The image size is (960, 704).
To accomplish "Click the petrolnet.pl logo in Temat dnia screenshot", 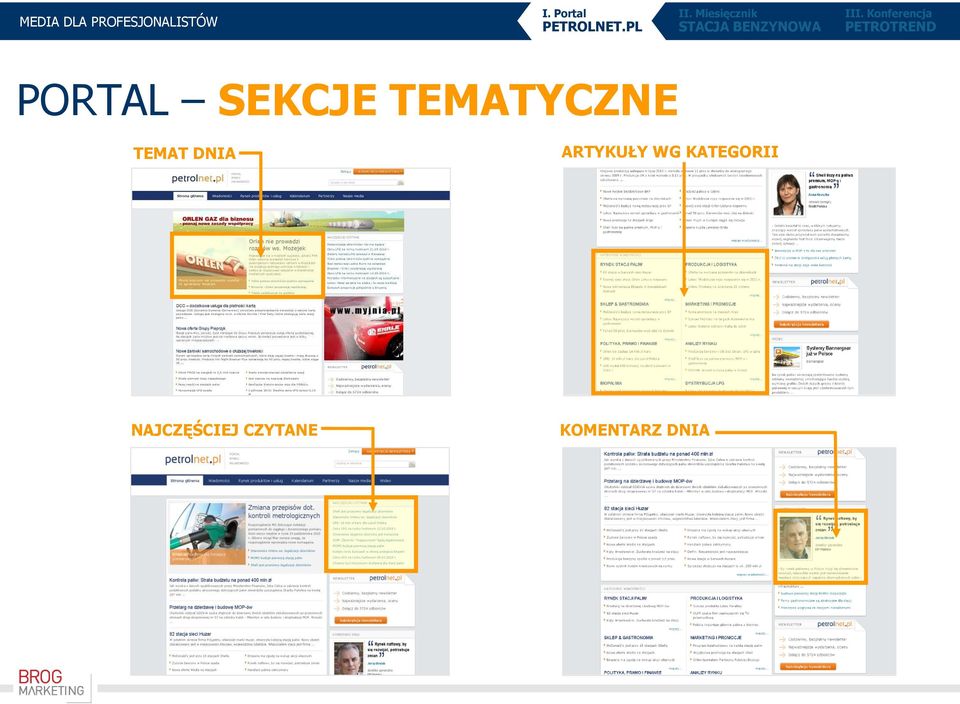I will coord(197,178).
